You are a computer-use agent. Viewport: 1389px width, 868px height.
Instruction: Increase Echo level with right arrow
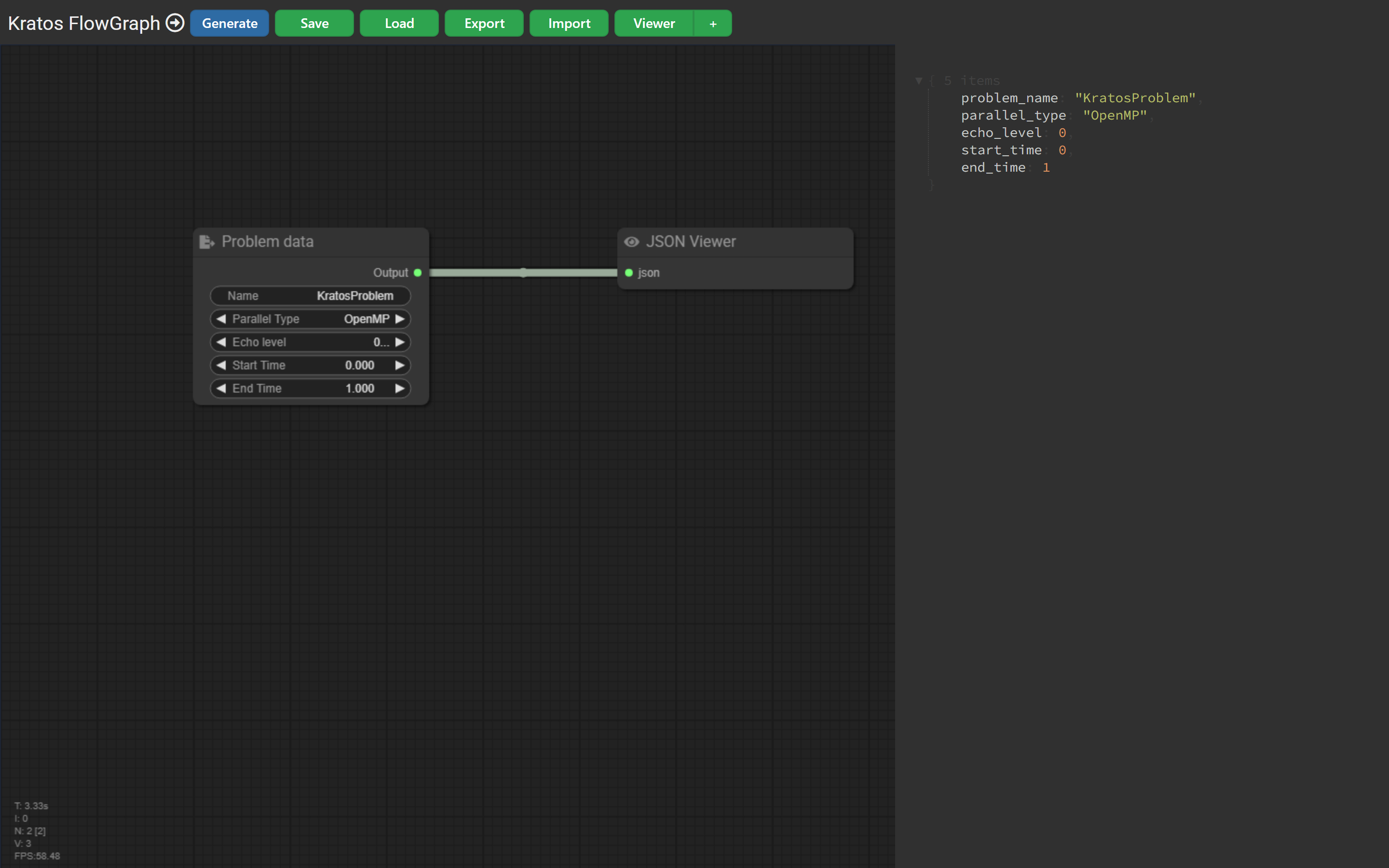tap(400, 342)
